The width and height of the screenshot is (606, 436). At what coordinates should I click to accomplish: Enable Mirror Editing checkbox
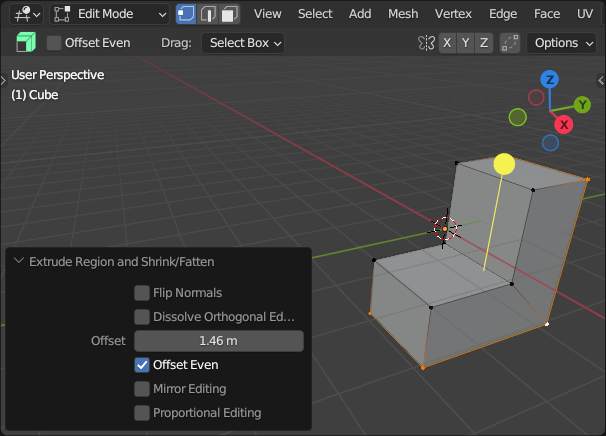pyautogui.click(x=142, y=389)
